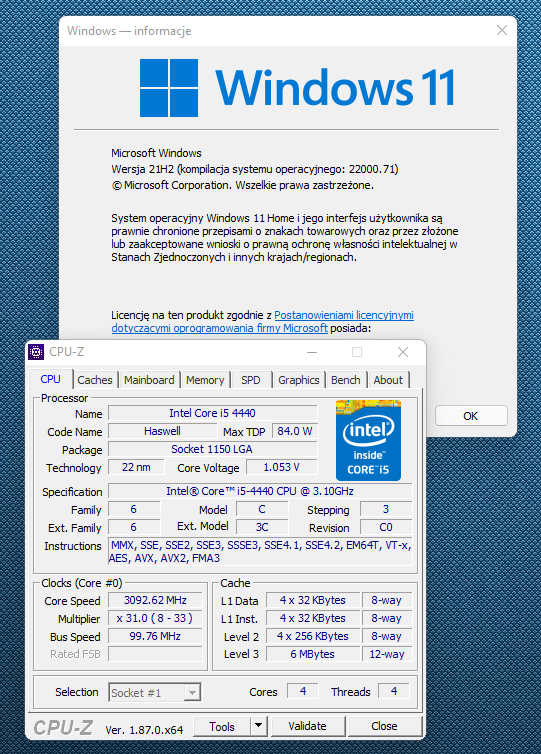Click the Stepping value 3

(x=386, y=509)
